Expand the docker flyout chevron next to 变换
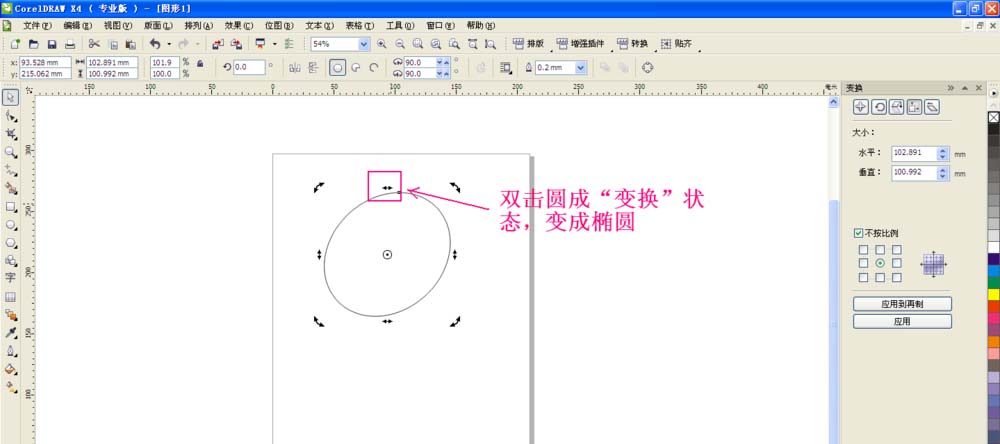This screenshot has height=444, width=1000. (x=951, y=88)
